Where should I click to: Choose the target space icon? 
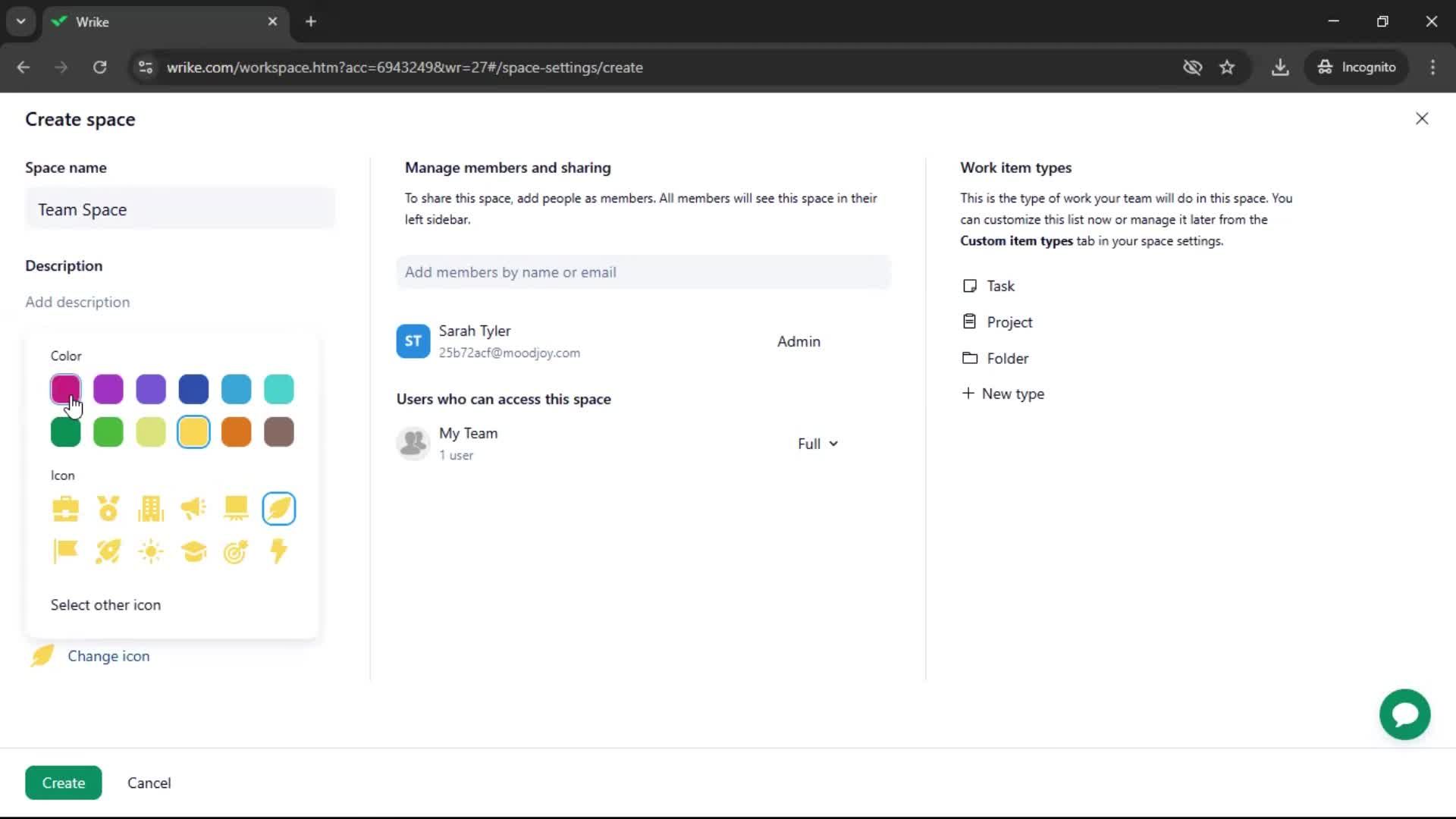click(236, 551)
